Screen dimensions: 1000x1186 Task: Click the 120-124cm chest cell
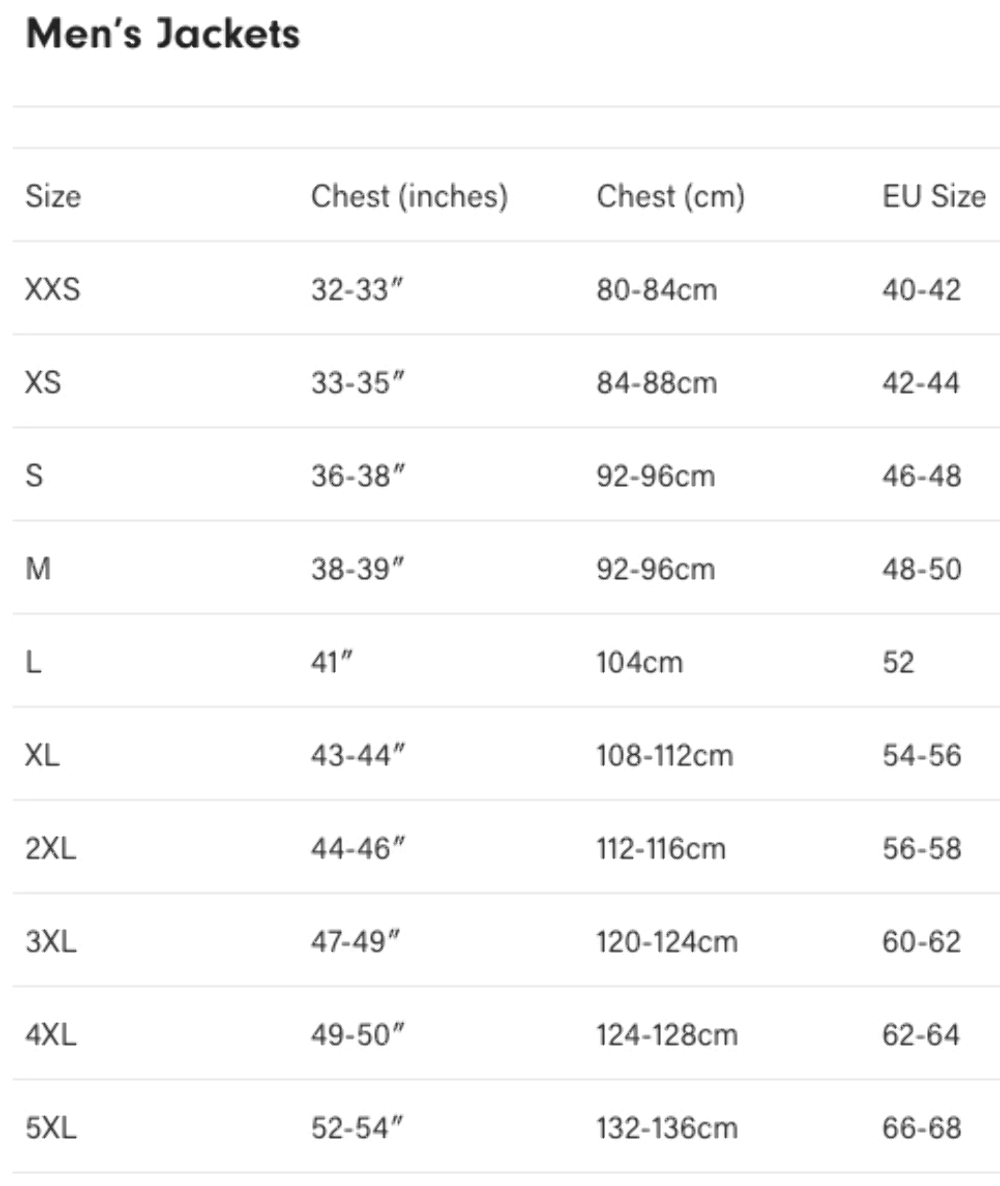click(x=666, y=942)
